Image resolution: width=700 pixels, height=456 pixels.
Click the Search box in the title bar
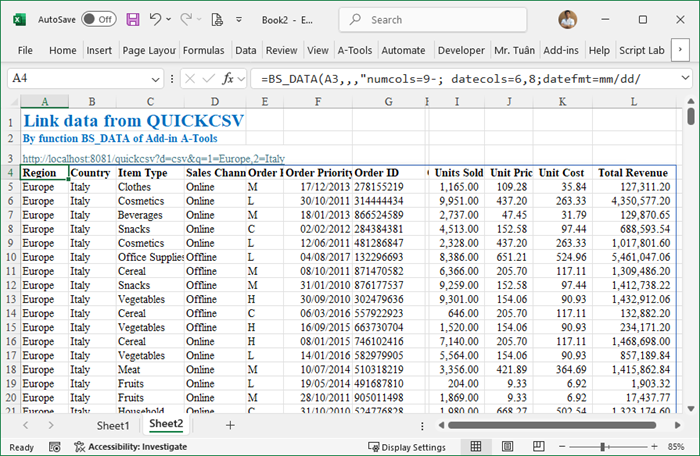coord(433,20)
